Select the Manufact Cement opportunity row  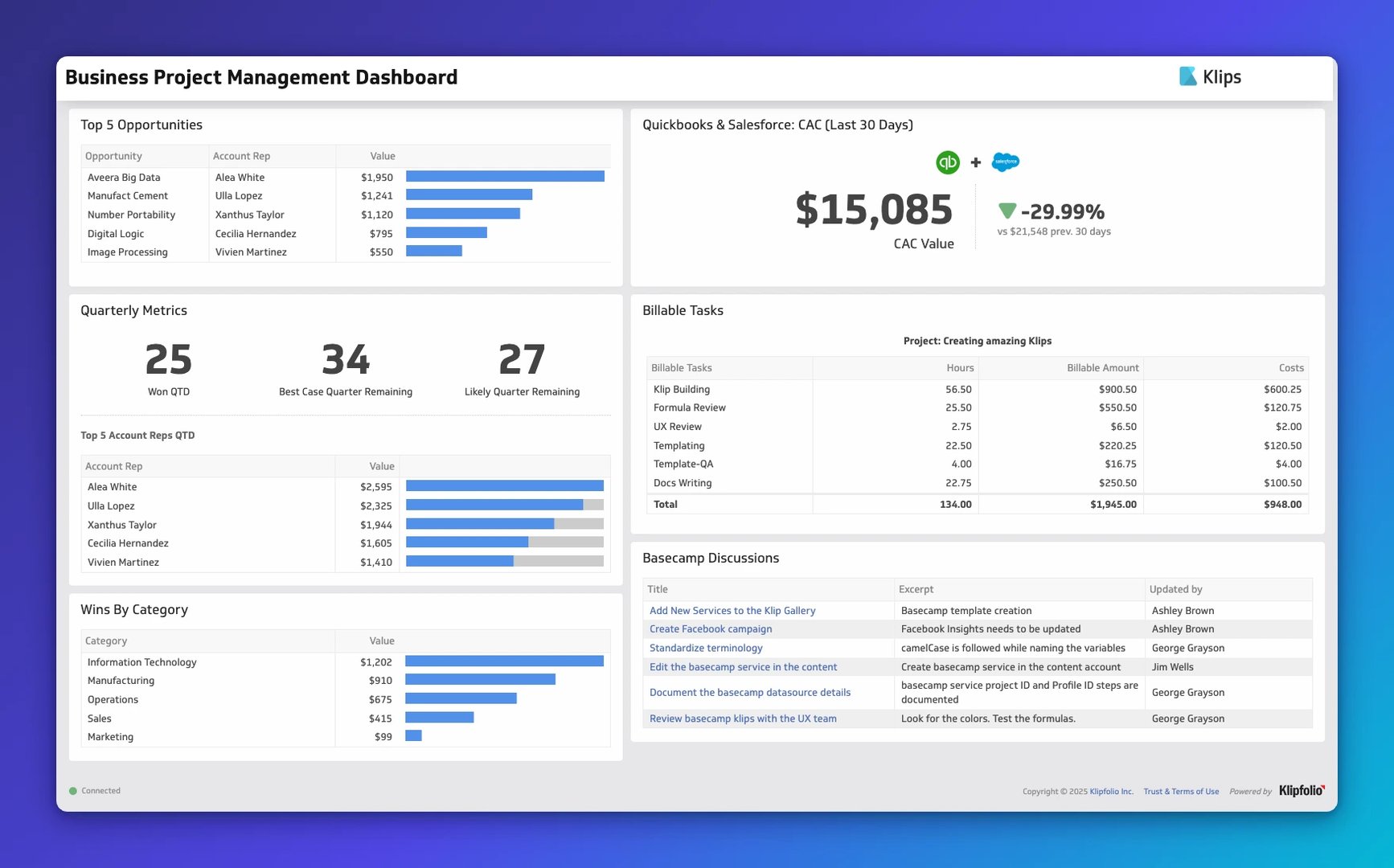(346, 196)
